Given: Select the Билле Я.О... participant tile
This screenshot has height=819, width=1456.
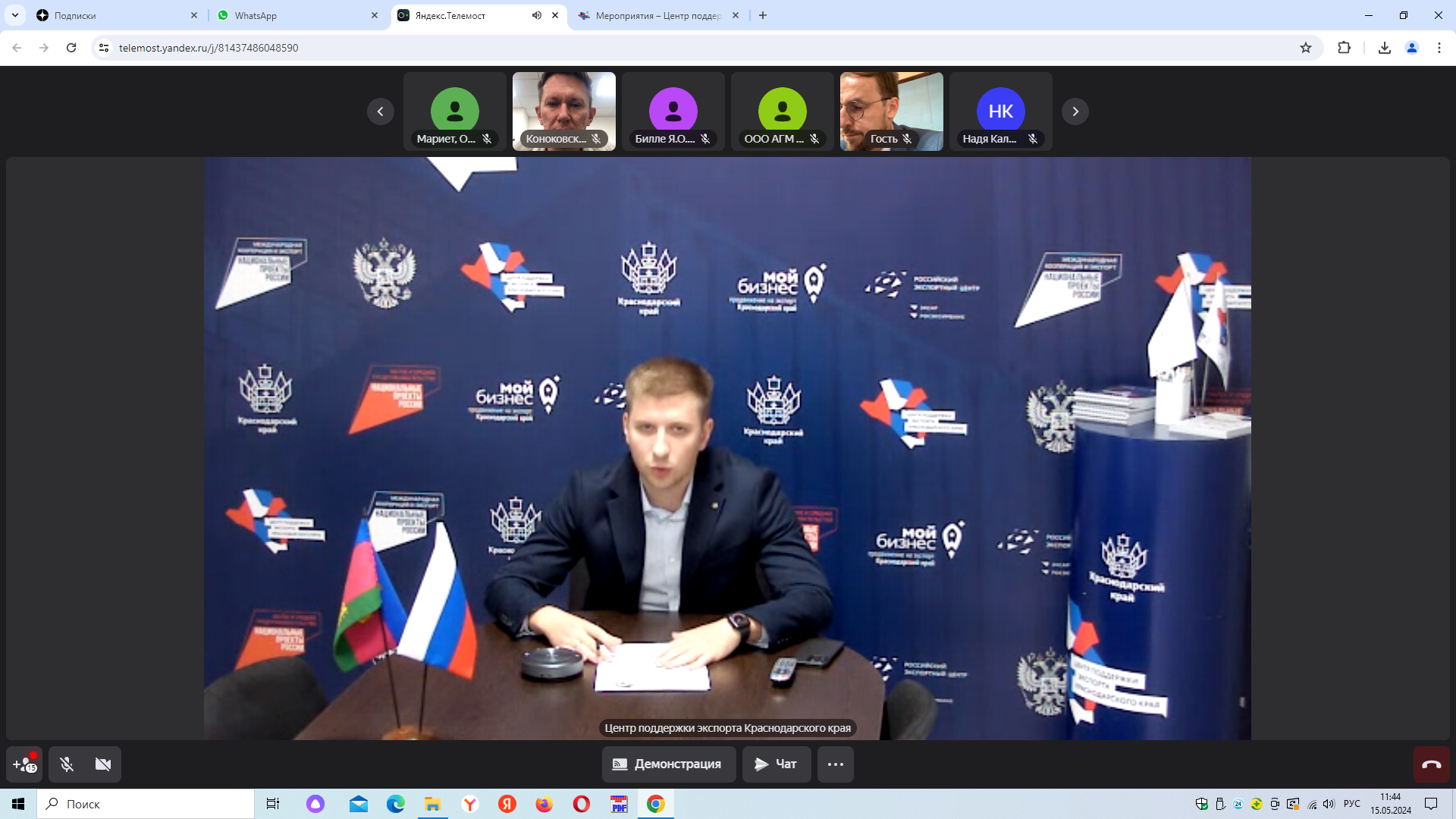Looking at the screenshot, I should 673,111.
